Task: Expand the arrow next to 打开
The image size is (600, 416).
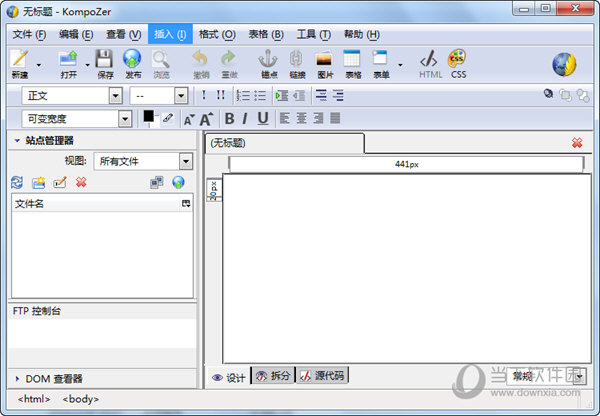Action: click(x=87, y=65)
